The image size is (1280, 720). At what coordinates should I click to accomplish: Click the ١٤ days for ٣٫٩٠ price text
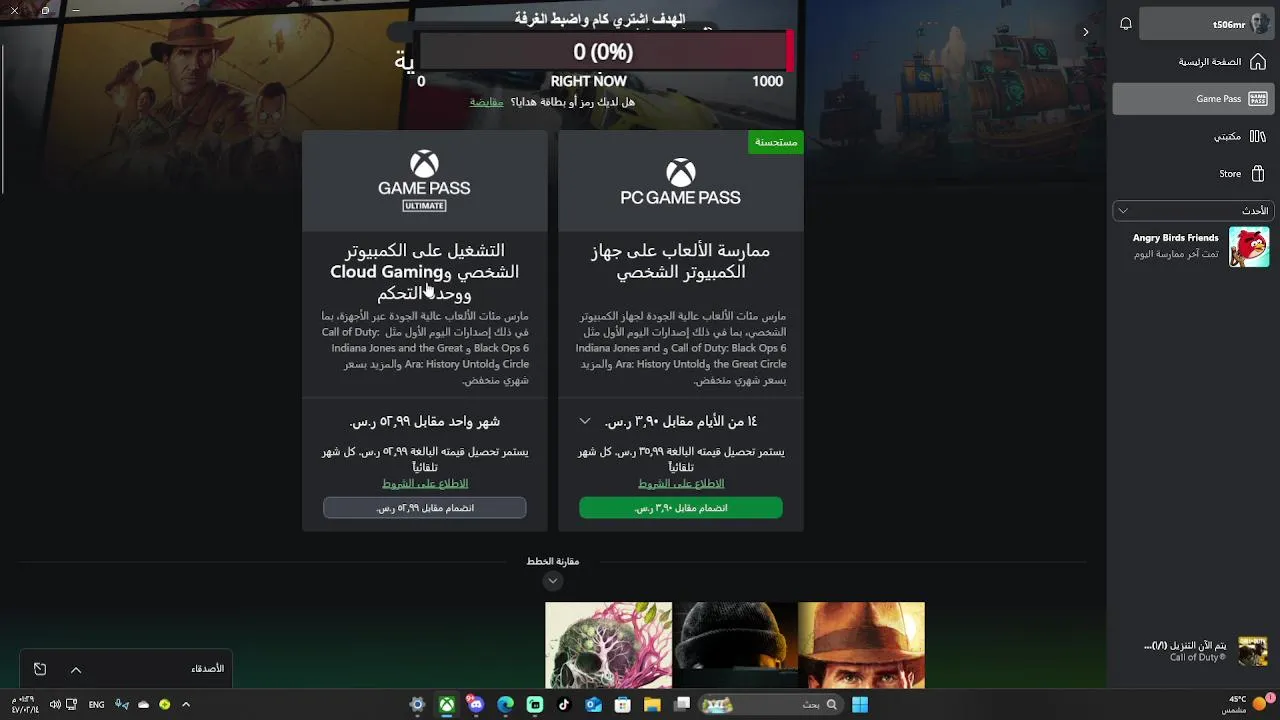(681, 422)
